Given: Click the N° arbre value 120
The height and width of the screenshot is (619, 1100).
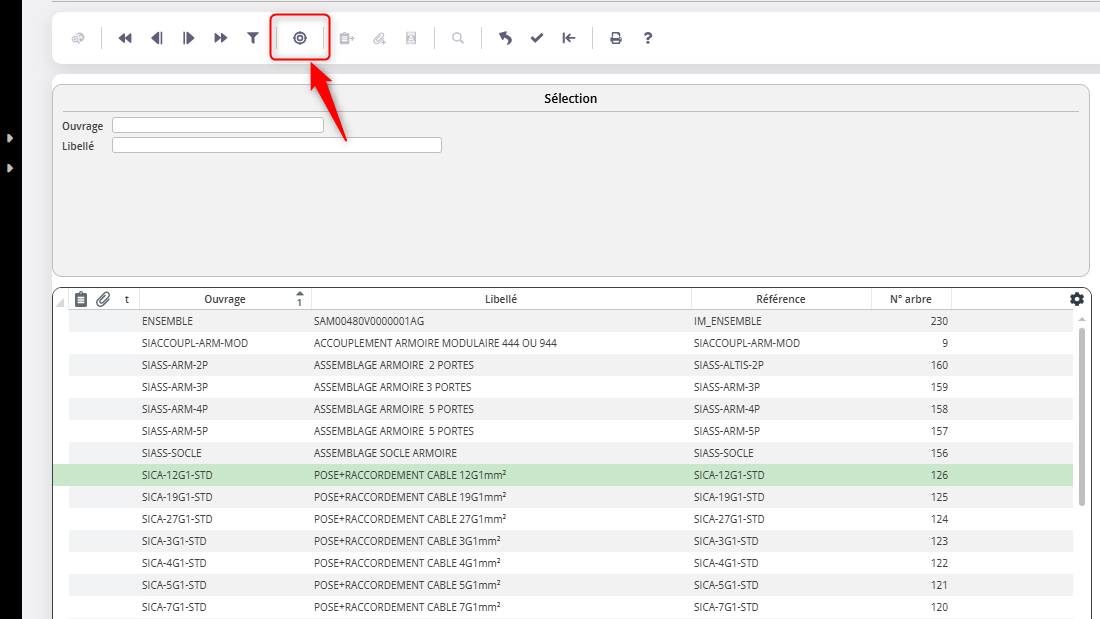Looking at the screenshot, I should [x=939, y=607].
